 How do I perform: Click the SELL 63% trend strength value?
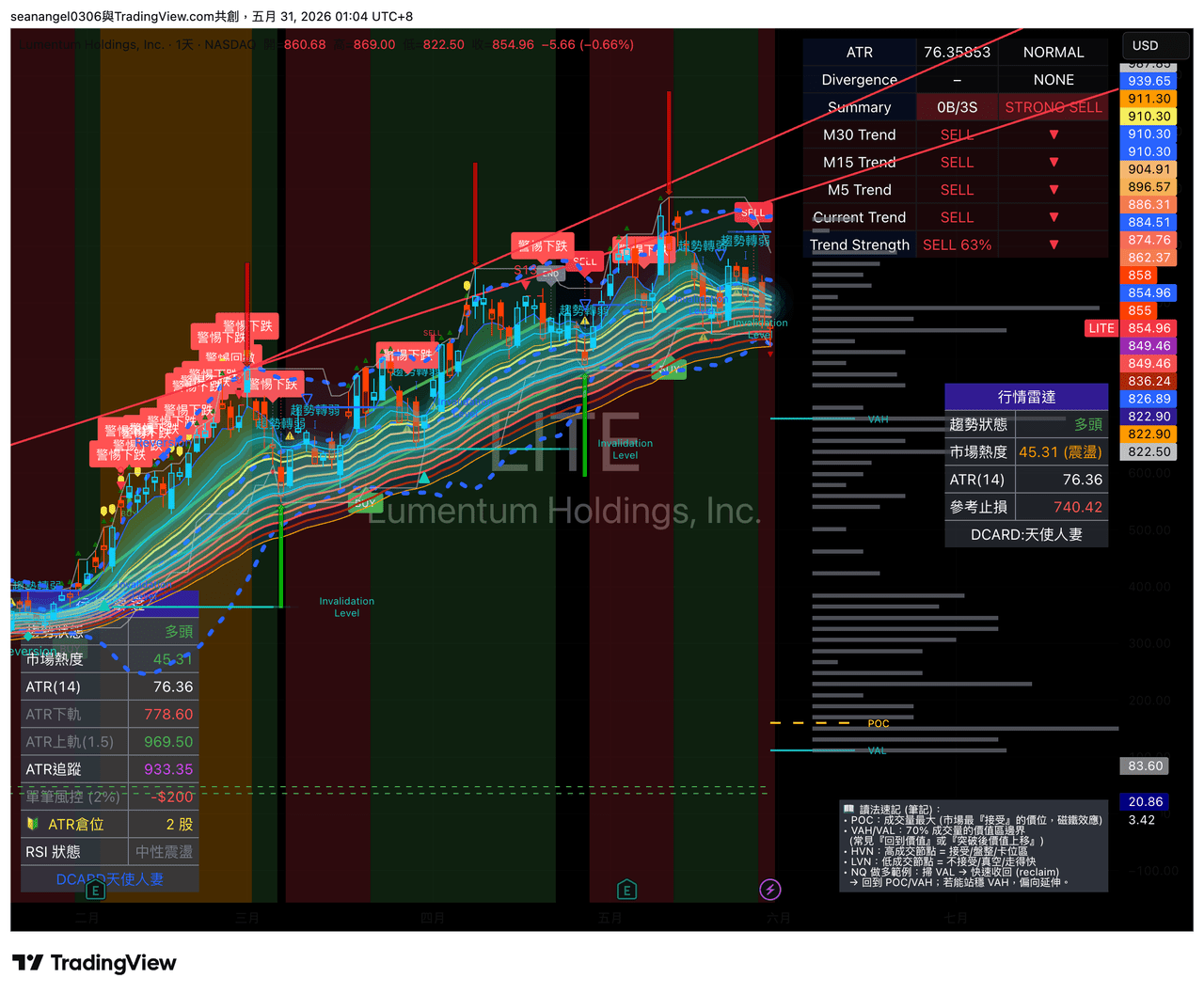[957, 245]
